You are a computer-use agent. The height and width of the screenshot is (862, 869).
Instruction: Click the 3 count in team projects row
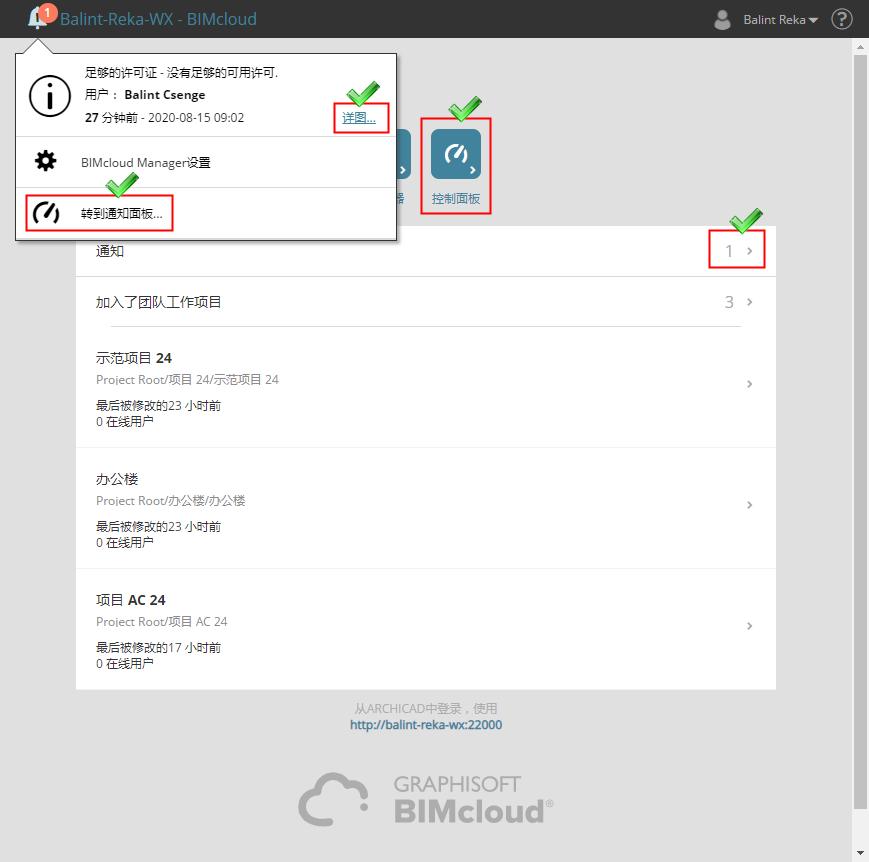(x=729, y=302)
